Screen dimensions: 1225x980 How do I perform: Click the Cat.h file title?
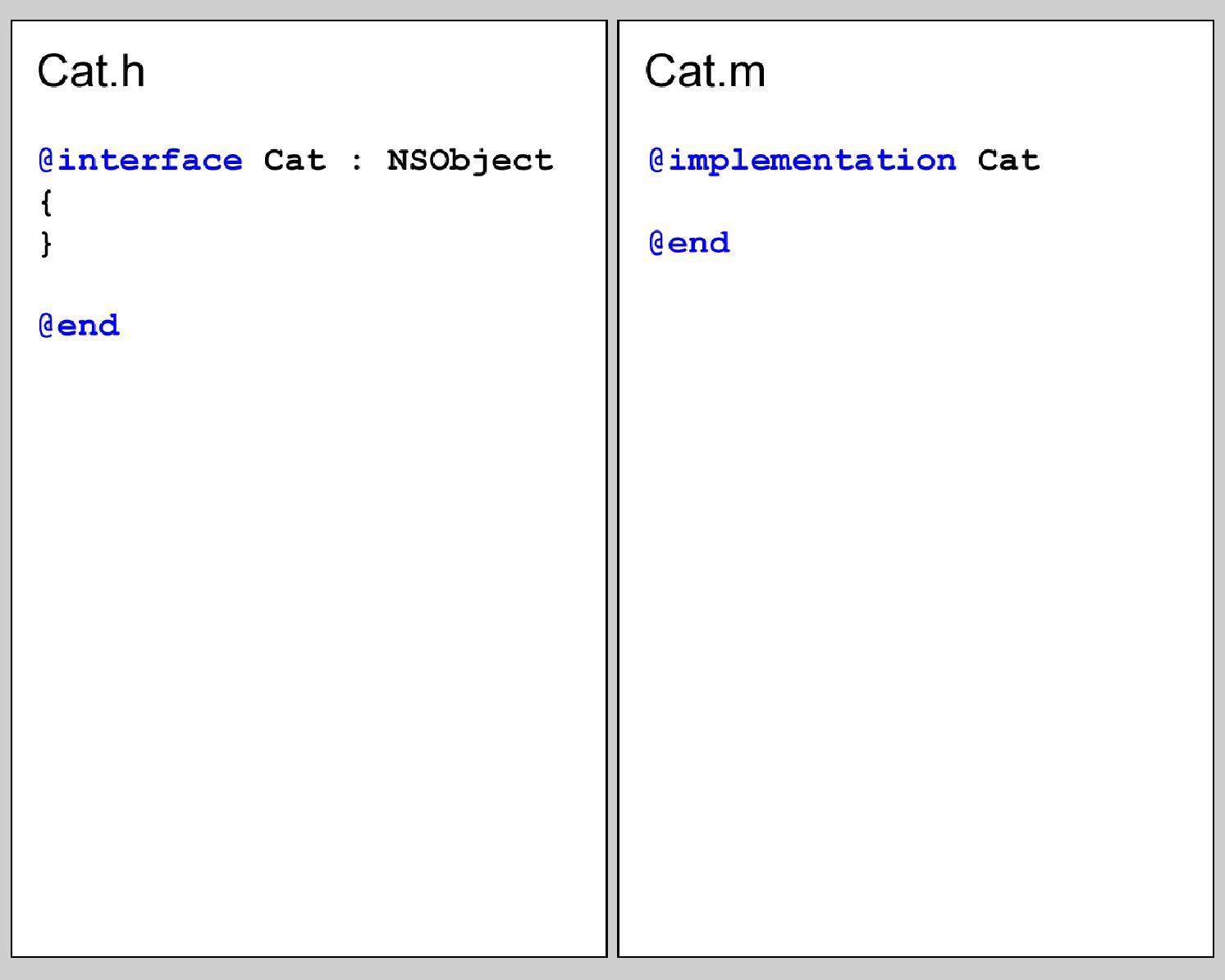[x=91, y=71]
